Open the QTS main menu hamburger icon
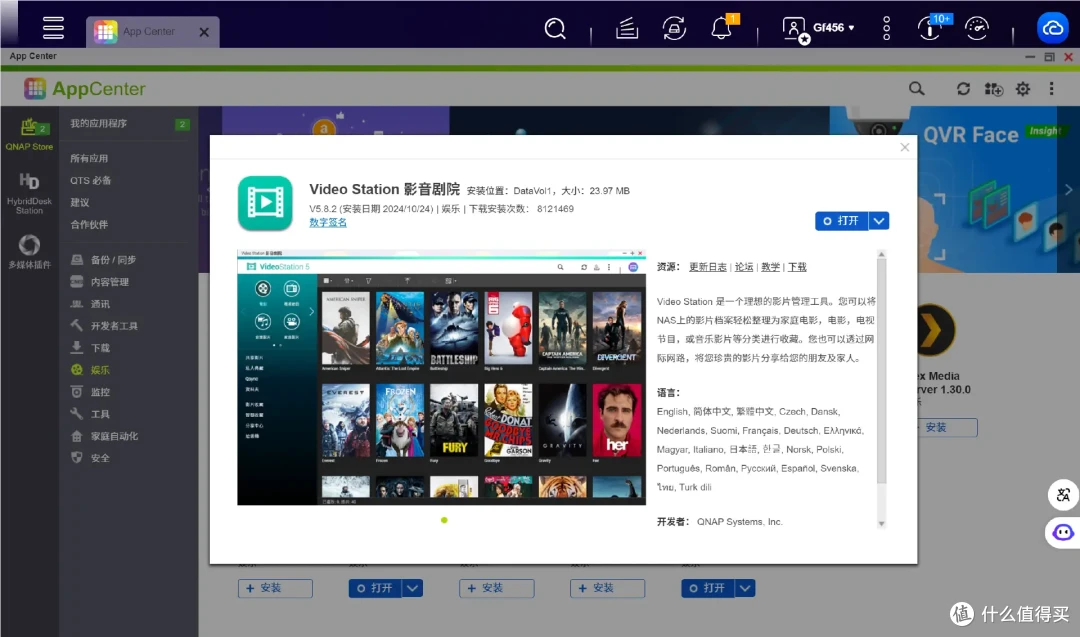 click(53, 28)
